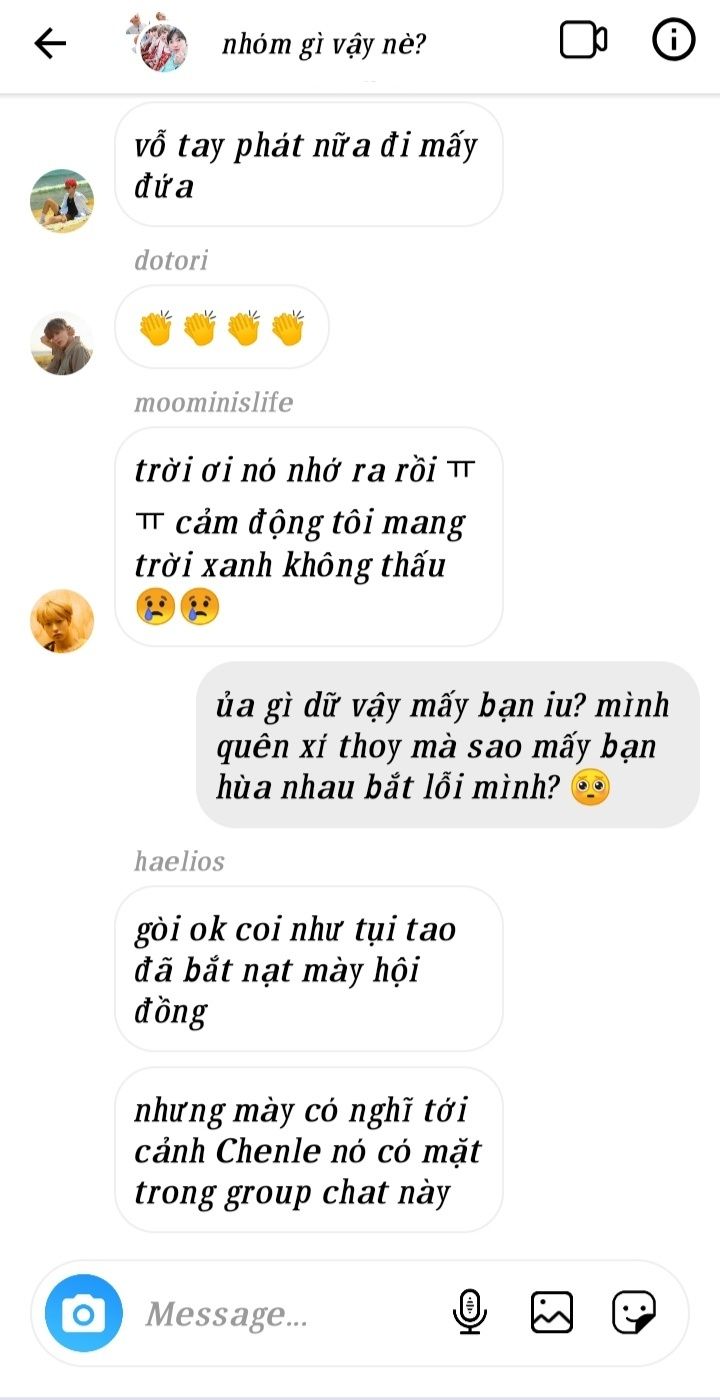The width and height of the screenshot is (720, 1400).
Task: Open the image gallery picker icon
Action: click(x=552, y=1312)
